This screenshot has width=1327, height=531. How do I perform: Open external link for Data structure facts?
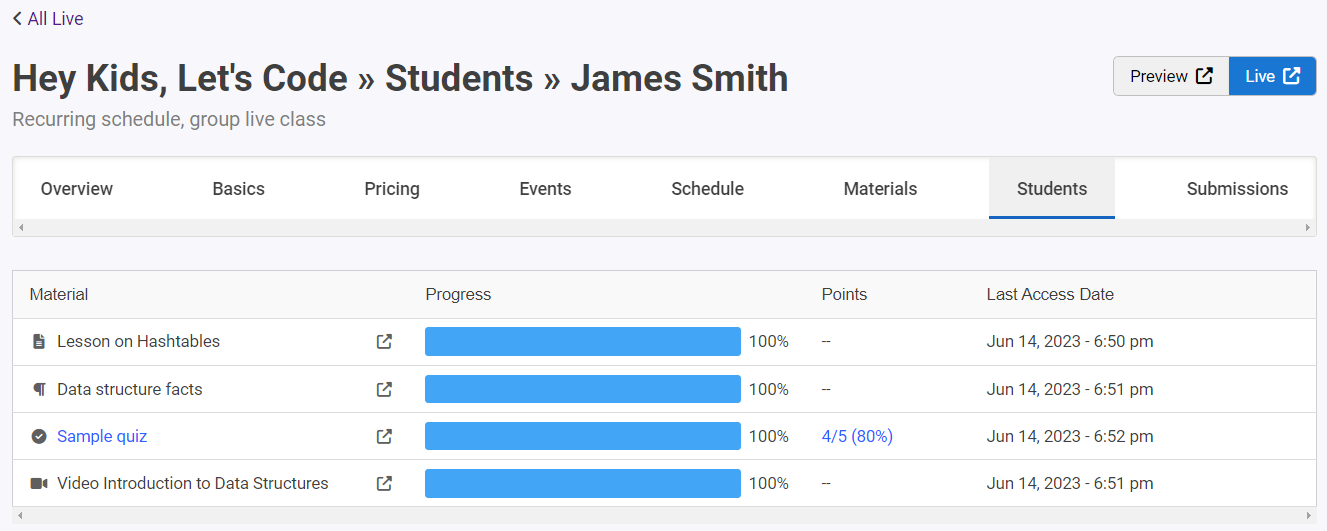tap(384, 389)
